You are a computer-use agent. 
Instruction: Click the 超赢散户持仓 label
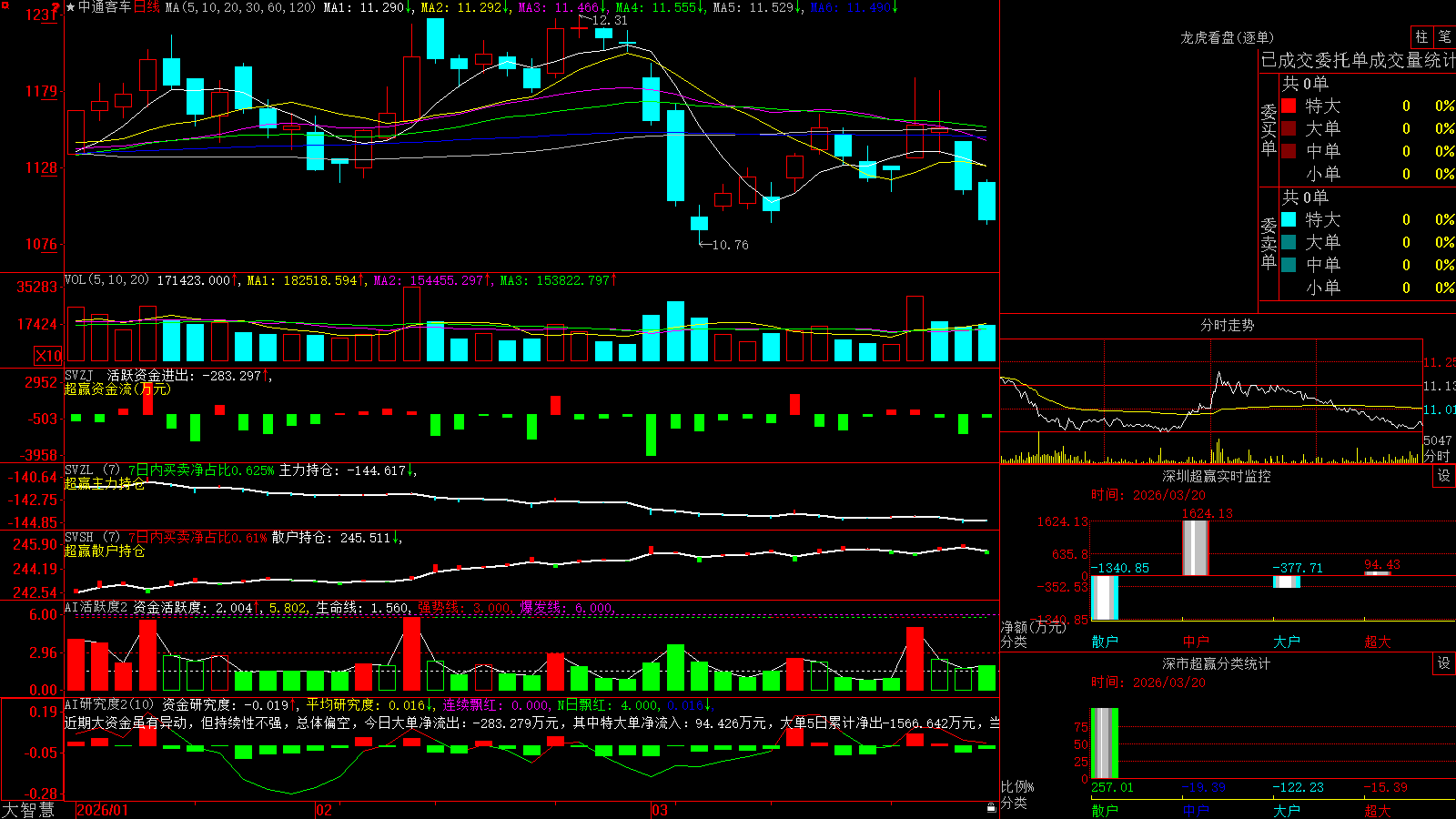[105, 551]
